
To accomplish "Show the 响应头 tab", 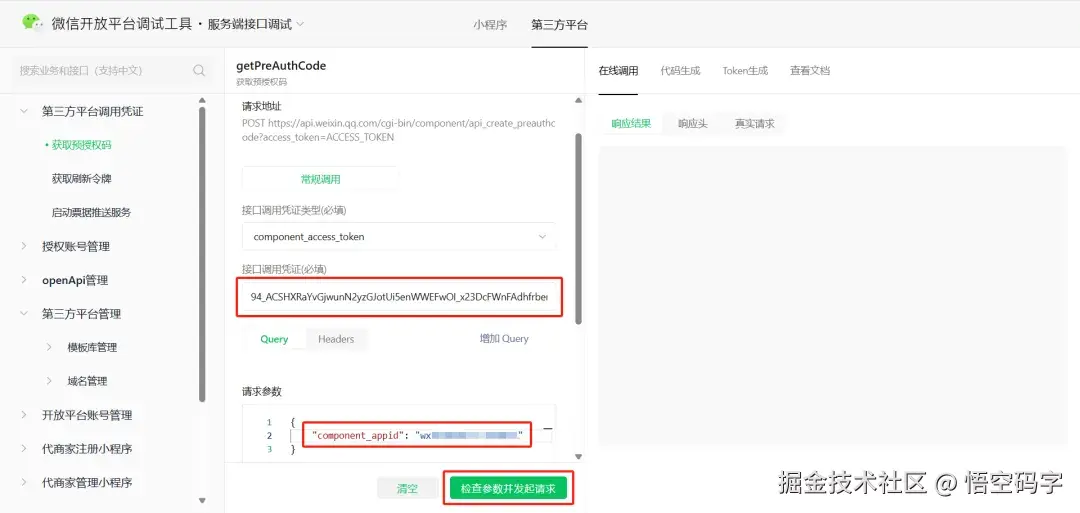I will (x=692, y=124).
